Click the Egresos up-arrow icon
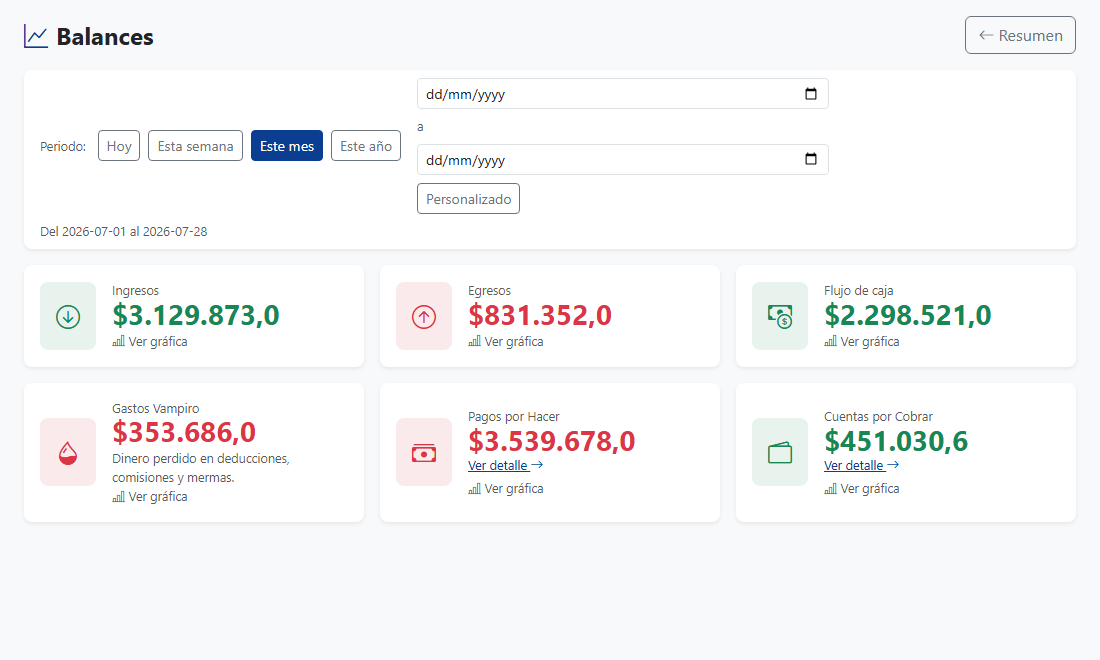The image size is (1100, 660). pyautogui.click(x=424, y=316)
